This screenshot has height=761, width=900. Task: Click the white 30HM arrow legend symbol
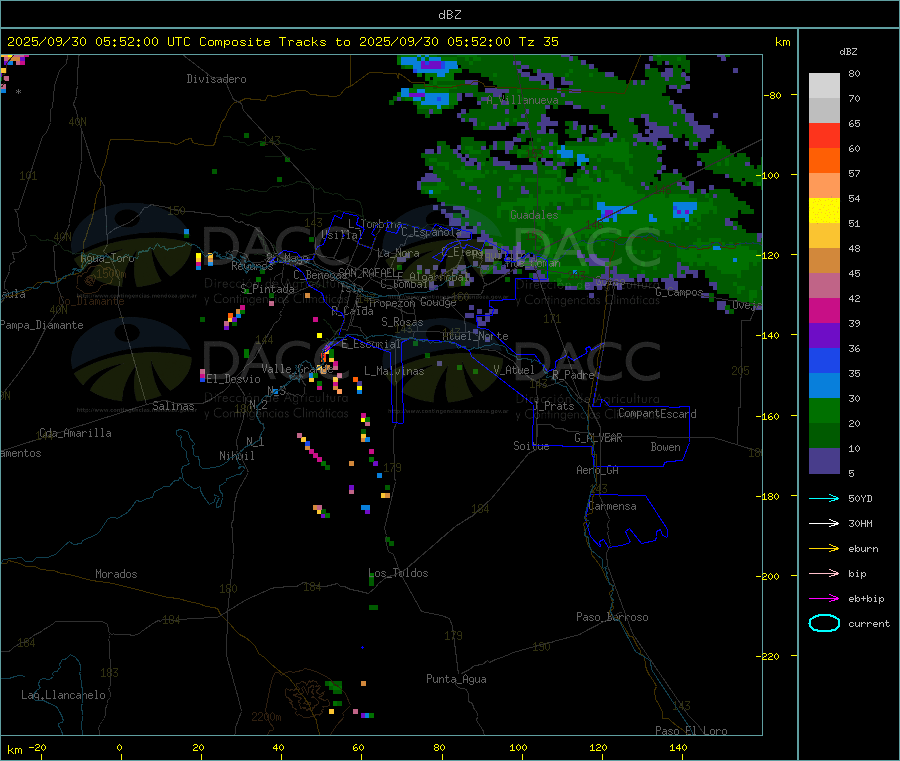[x=824, y=523]
